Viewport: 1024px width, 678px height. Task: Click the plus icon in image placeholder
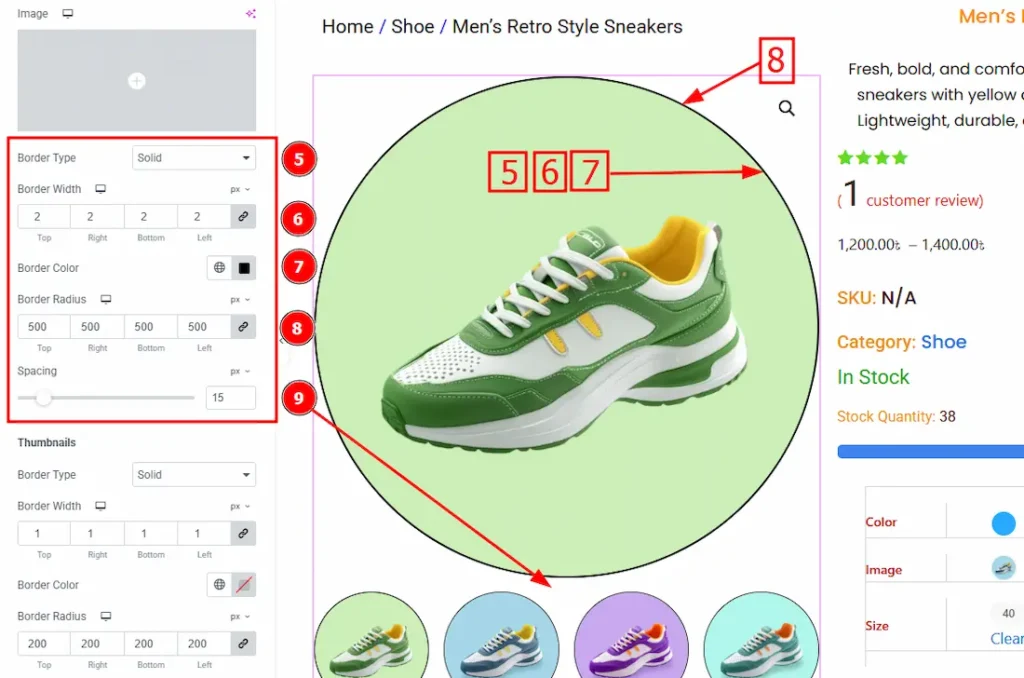[137, 81]
